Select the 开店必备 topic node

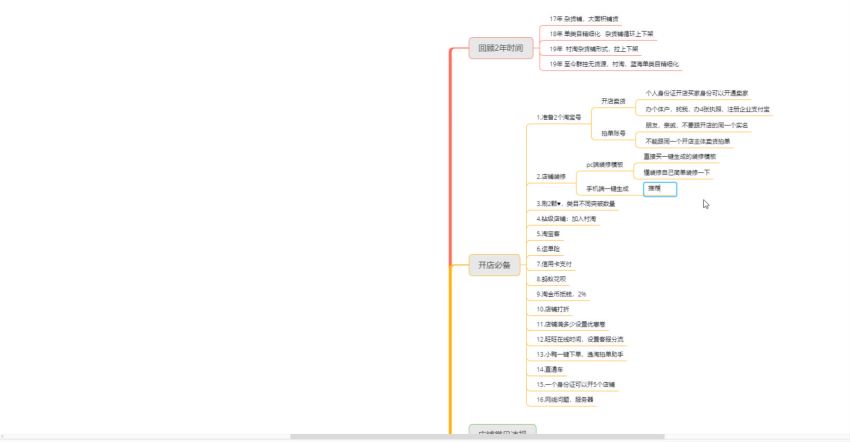tap(494, 265)
